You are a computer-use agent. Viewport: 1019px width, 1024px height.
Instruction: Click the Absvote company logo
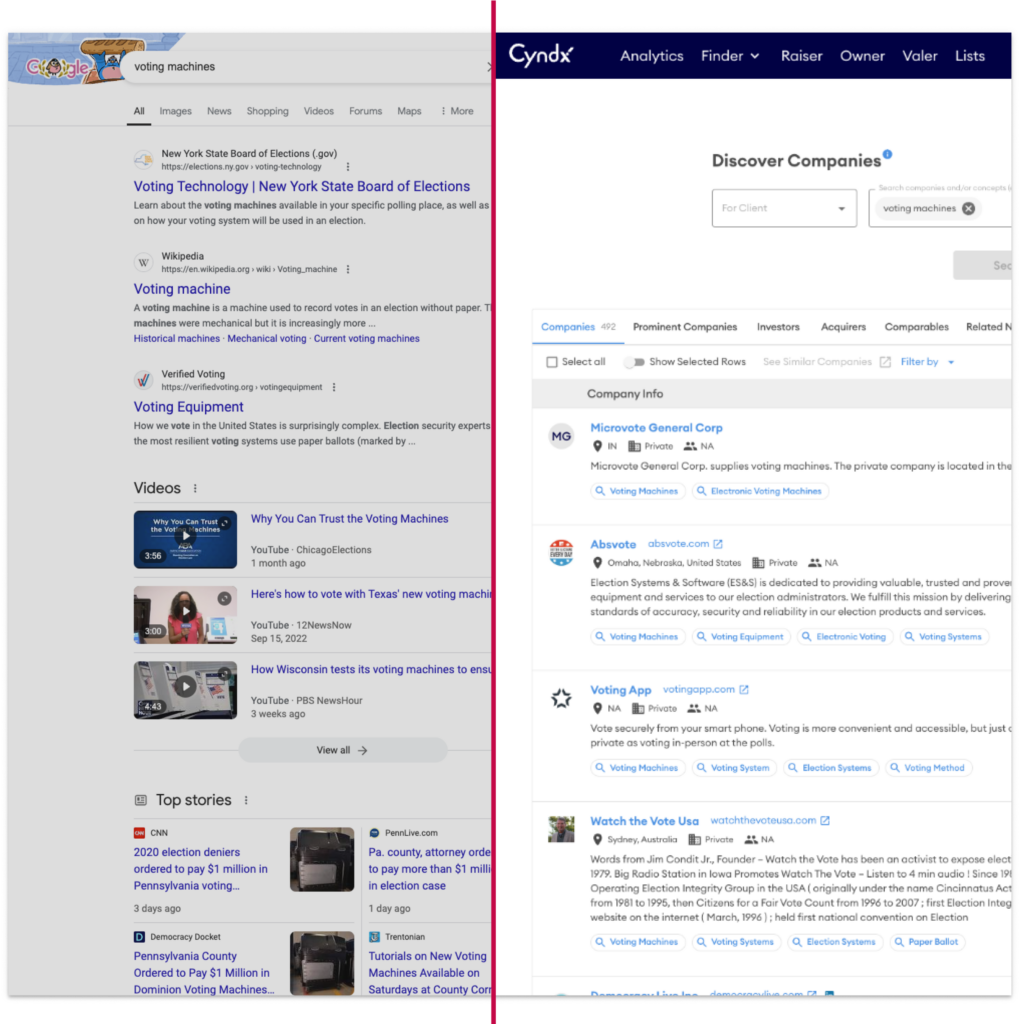[x=561, y=552]
